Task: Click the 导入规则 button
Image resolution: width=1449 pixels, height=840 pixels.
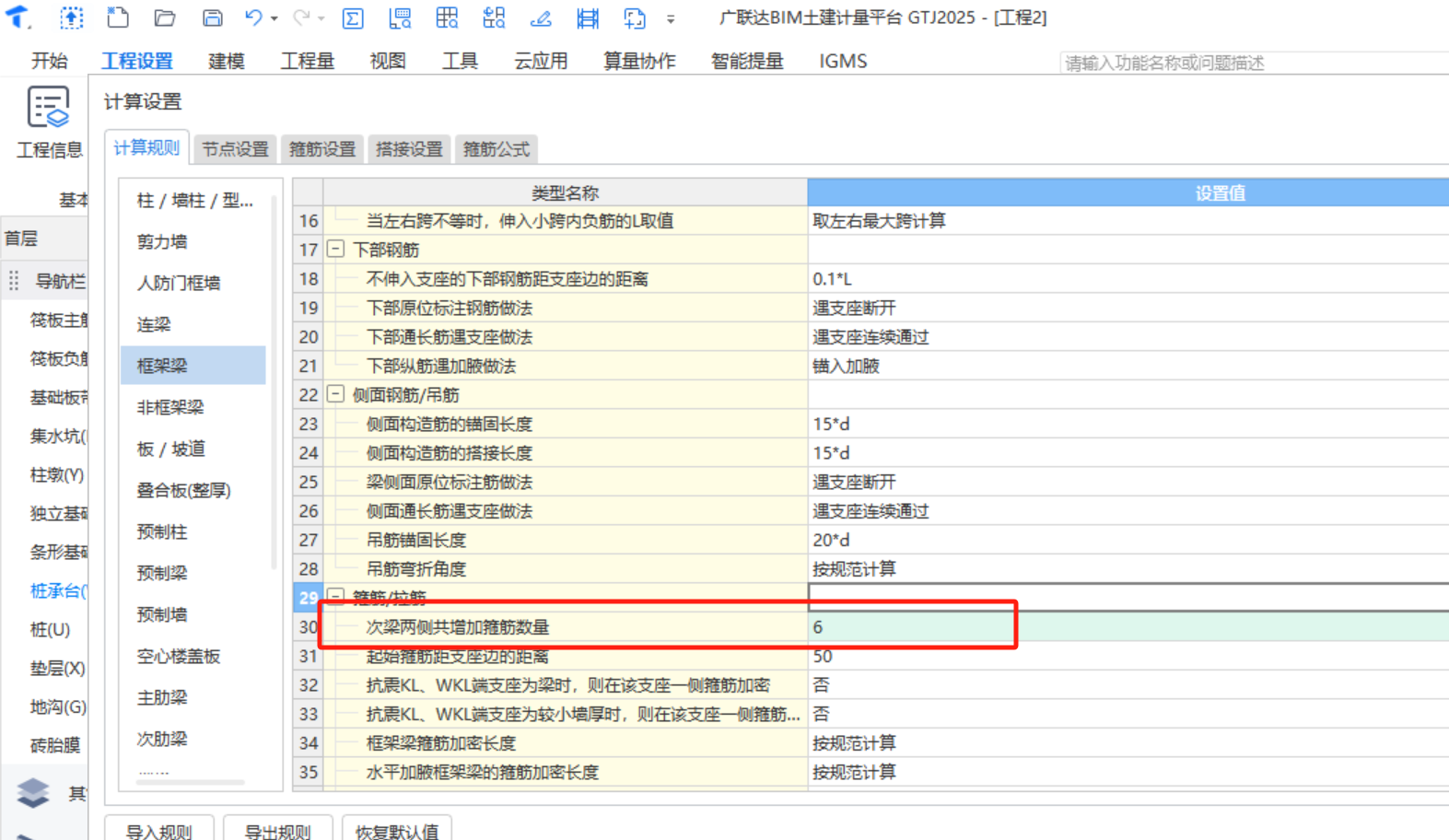Action: point(159,831)
